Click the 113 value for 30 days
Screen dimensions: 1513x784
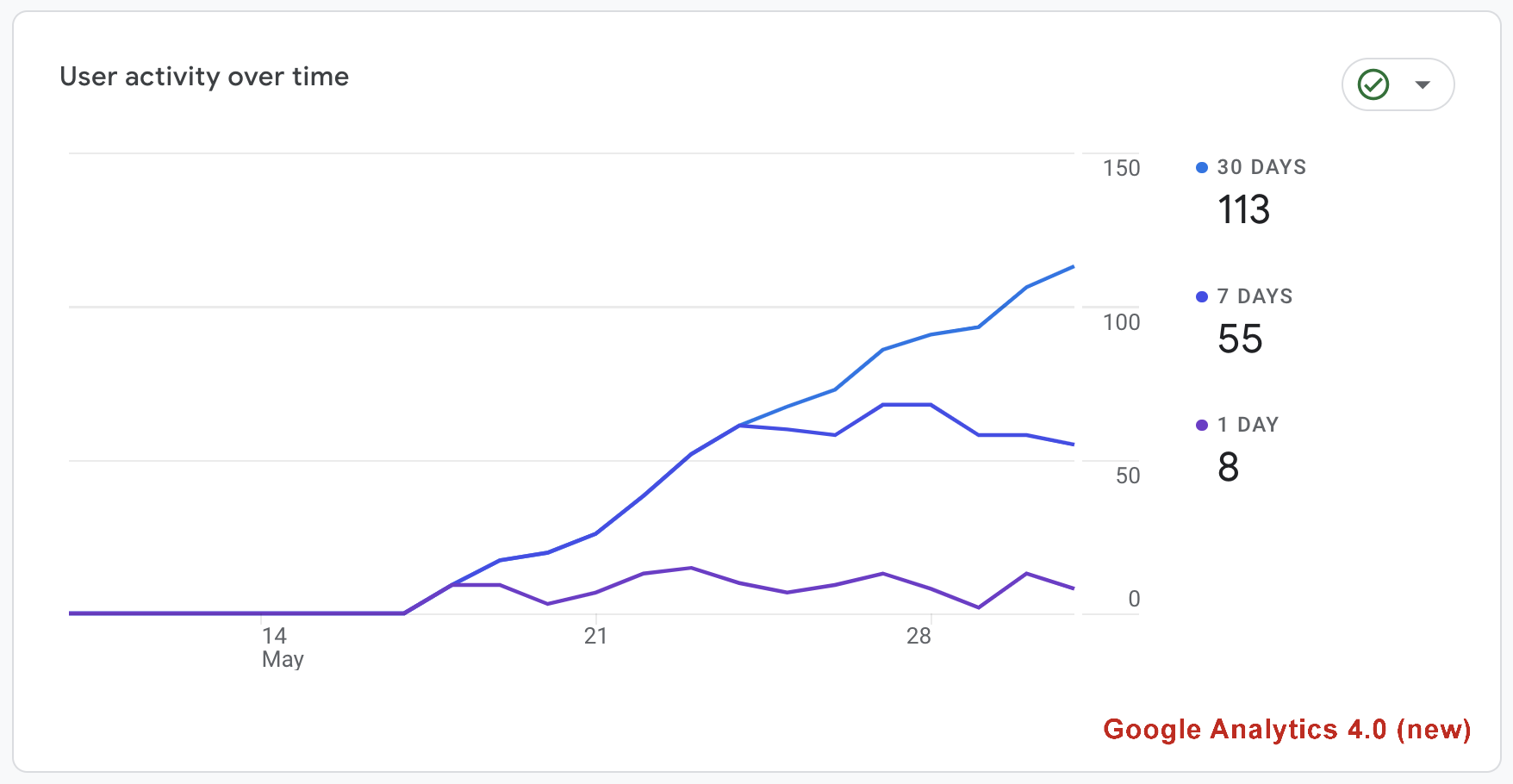pos(1243,210)
